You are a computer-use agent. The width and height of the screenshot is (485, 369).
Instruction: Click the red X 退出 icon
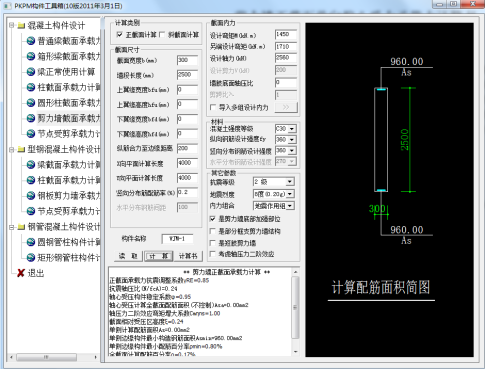pyautogui.click(x=21, y=273)
